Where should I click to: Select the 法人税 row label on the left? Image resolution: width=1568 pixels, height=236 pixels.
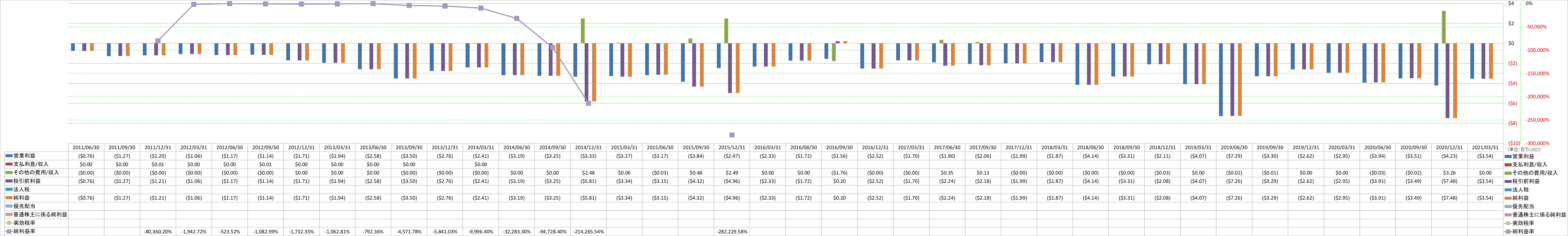(x=21, y=190)
